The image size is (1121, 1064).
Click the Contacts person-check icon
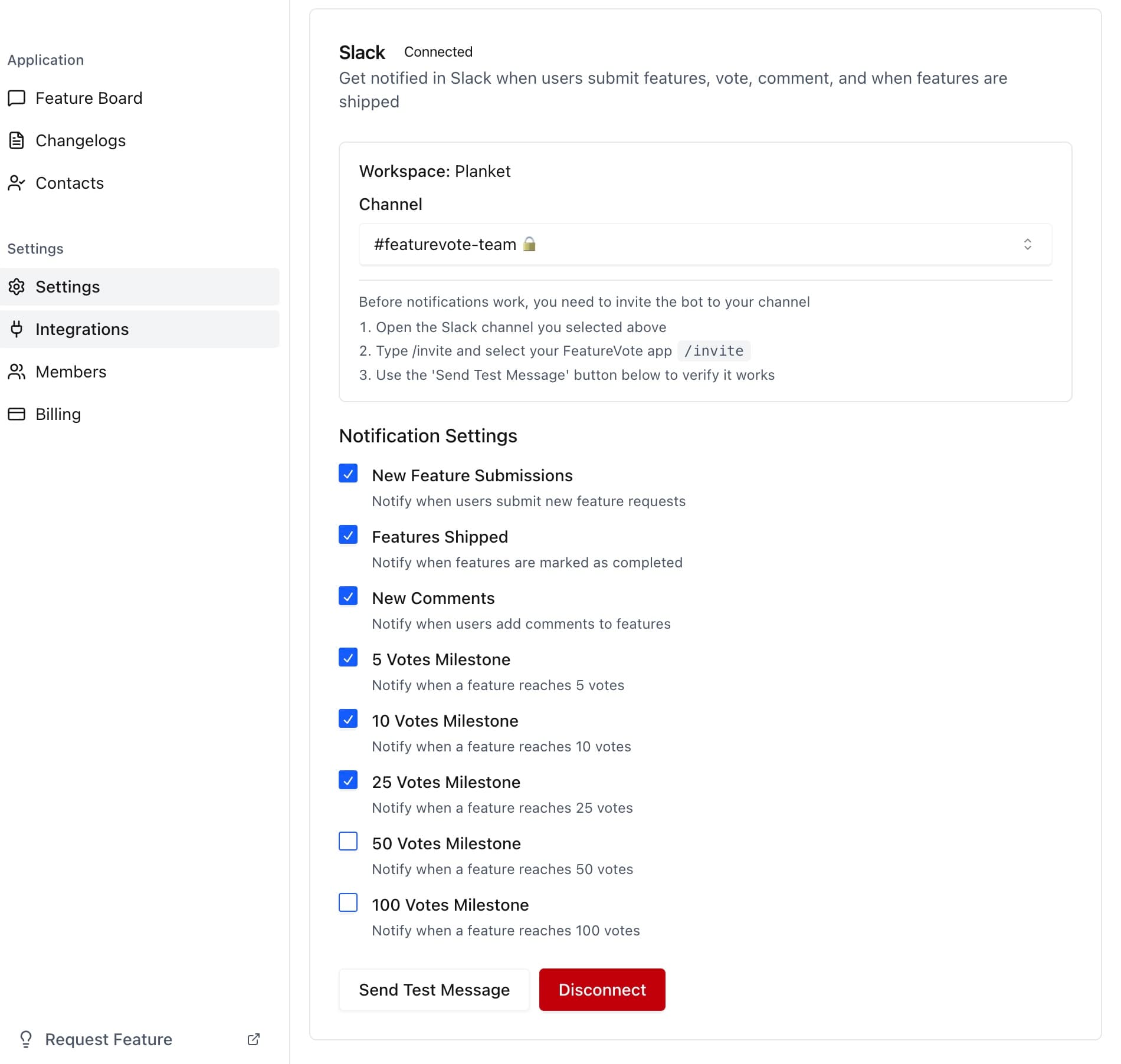(x=17, y=183)
